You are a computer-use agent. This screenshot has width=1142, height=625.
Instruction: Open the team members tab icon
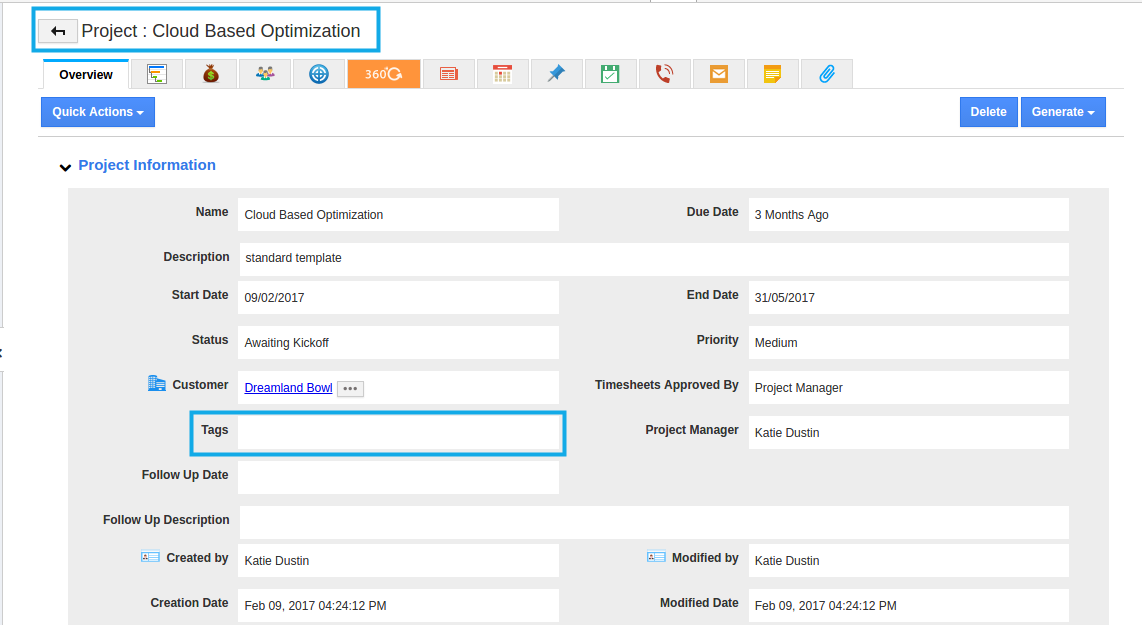pyautogui.click(x=265, y=74)
